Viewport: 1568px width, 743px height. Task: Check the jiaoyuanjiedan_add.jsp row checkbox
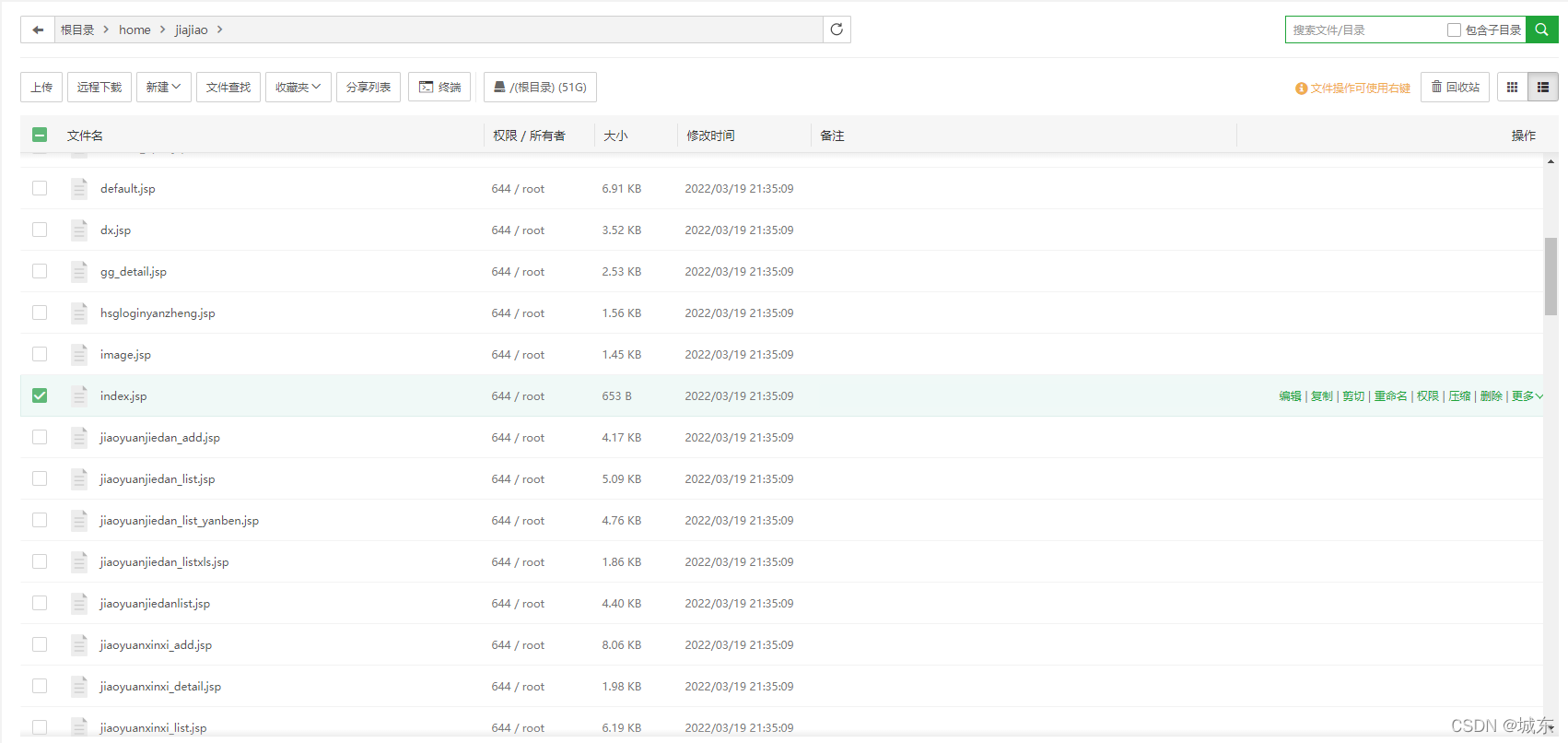click(40, 437)
